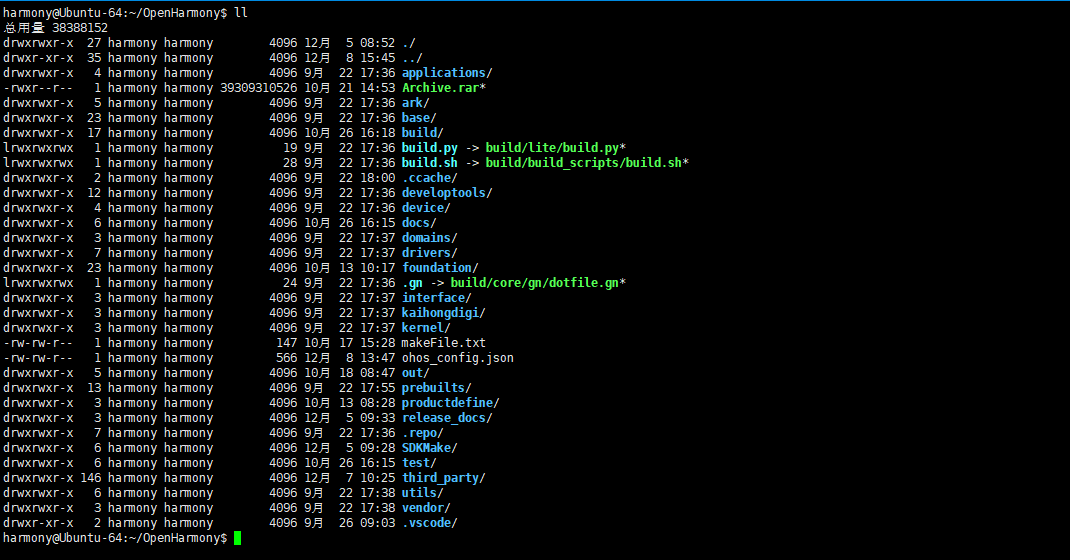Click the applications/ directory name
Viewport: 1070px width, 560px height.
click(x=444, y=73)
